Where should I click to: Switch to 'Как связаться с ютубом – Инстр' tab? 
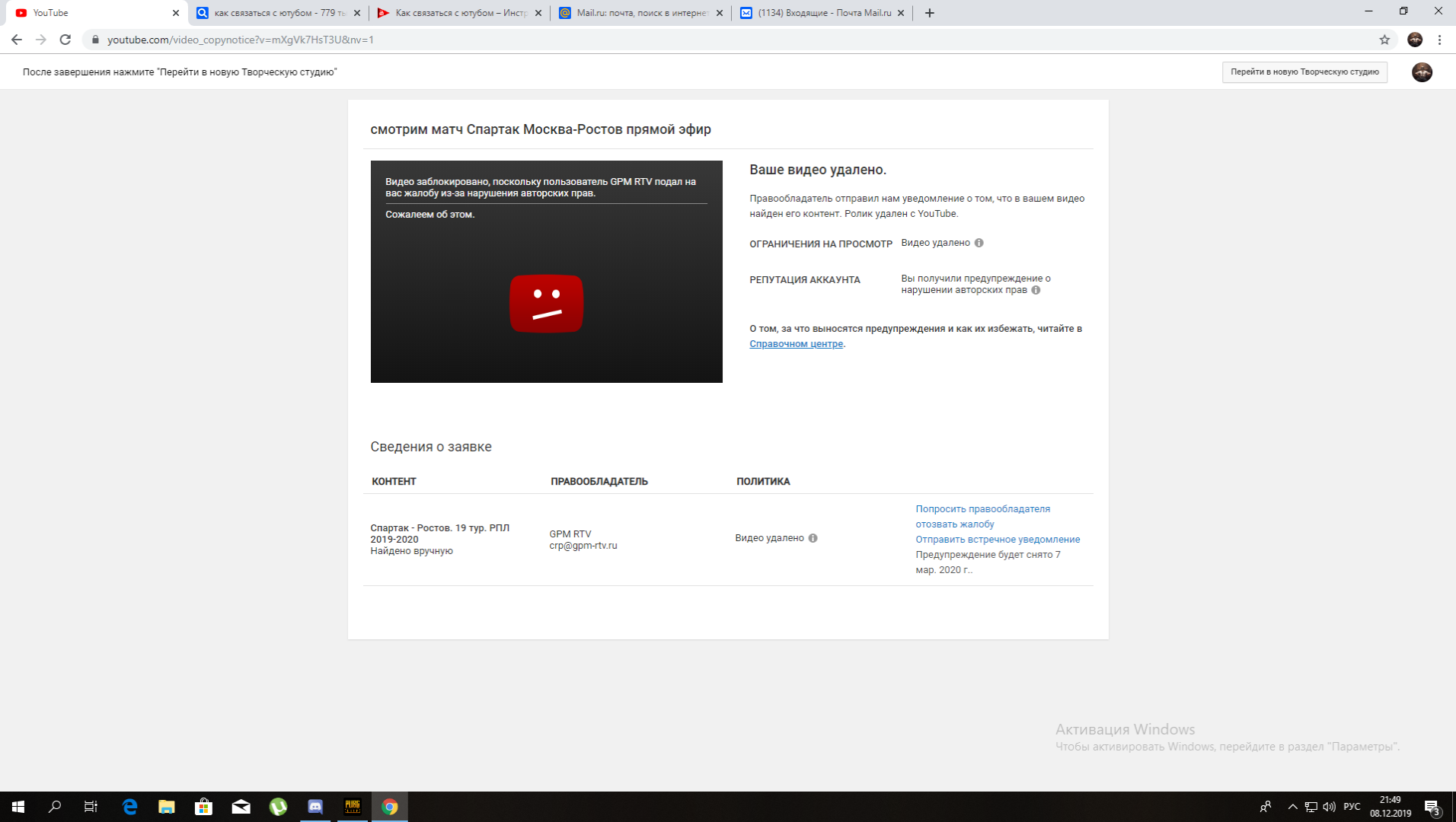460,13
